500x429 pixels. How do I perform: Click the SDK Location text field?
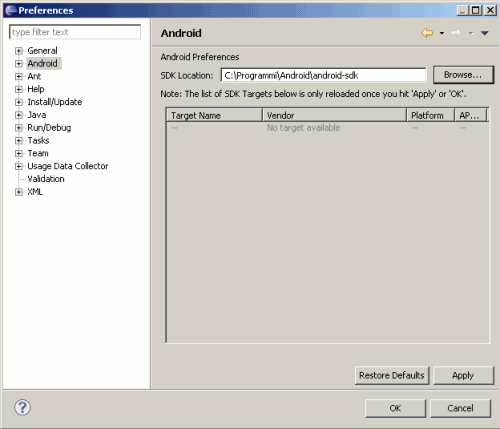[x=323, y=75]
